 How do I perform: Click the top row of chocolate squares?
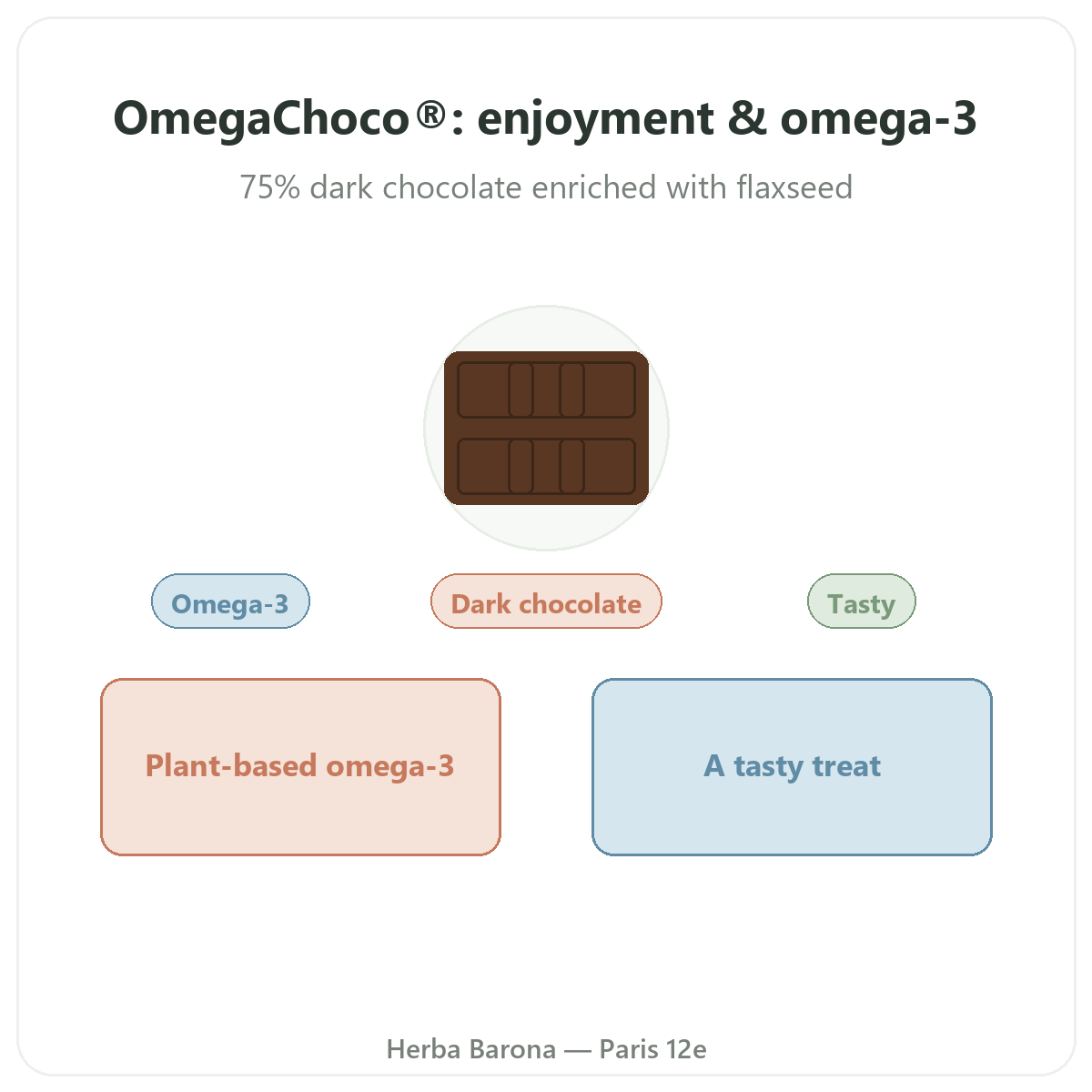(546, 389)
